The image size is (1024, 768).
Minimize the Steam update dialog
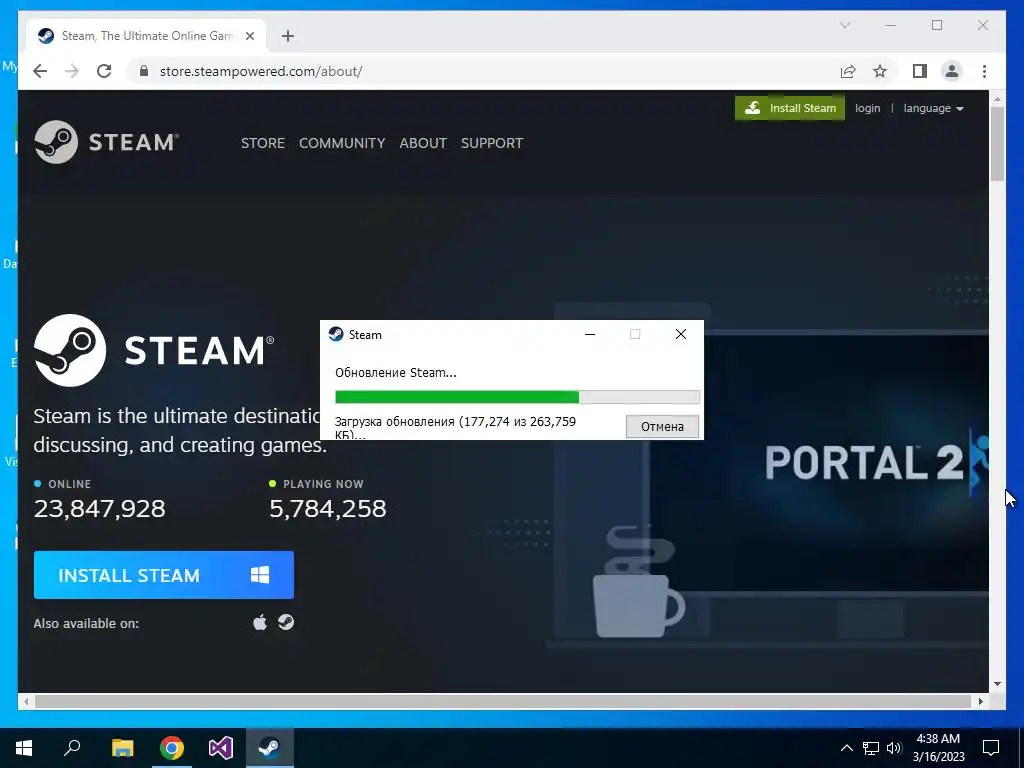coord(590,334)
